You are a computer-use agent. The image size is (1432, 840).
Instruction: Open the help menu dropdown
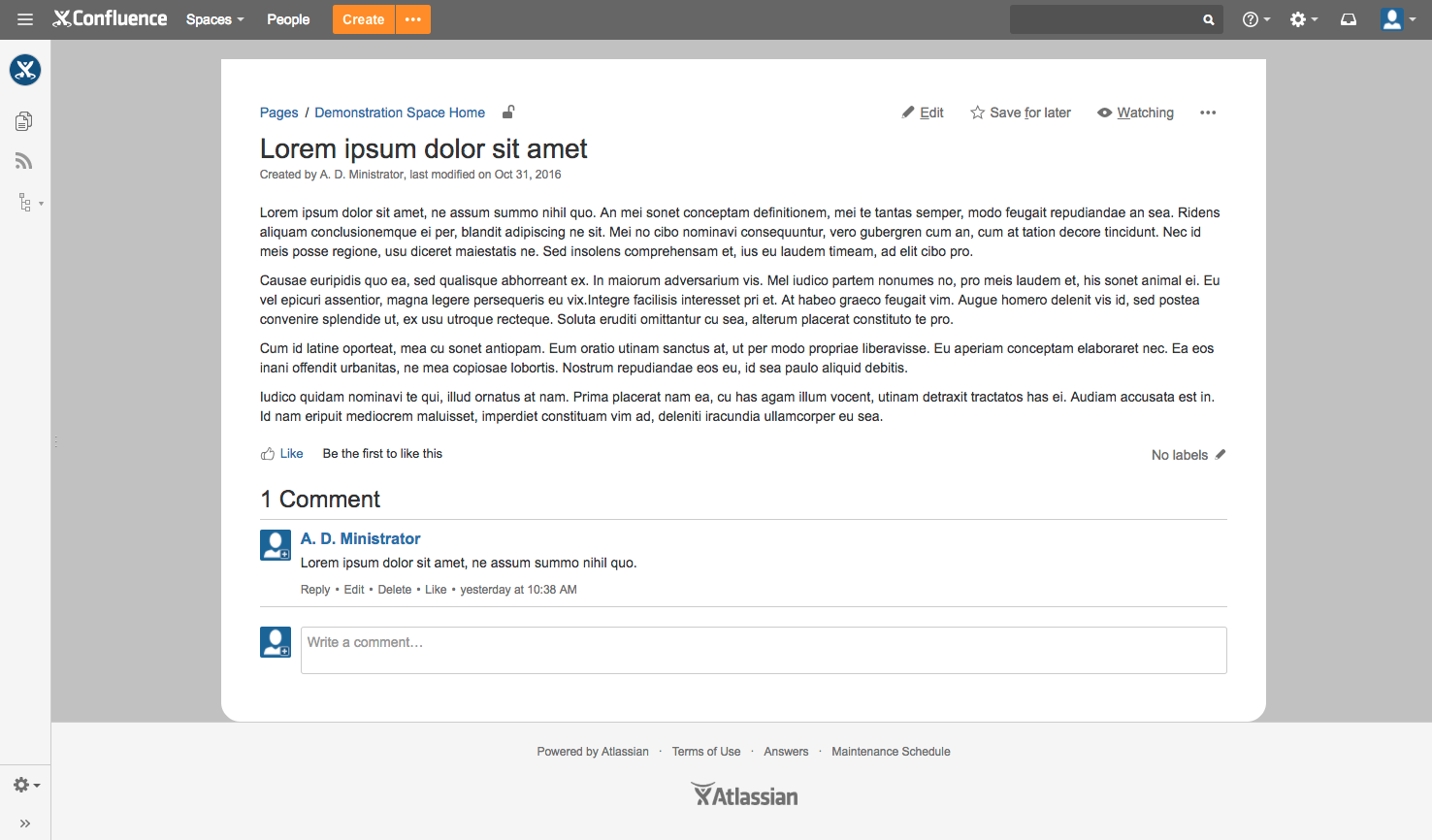pos(1255,19)
